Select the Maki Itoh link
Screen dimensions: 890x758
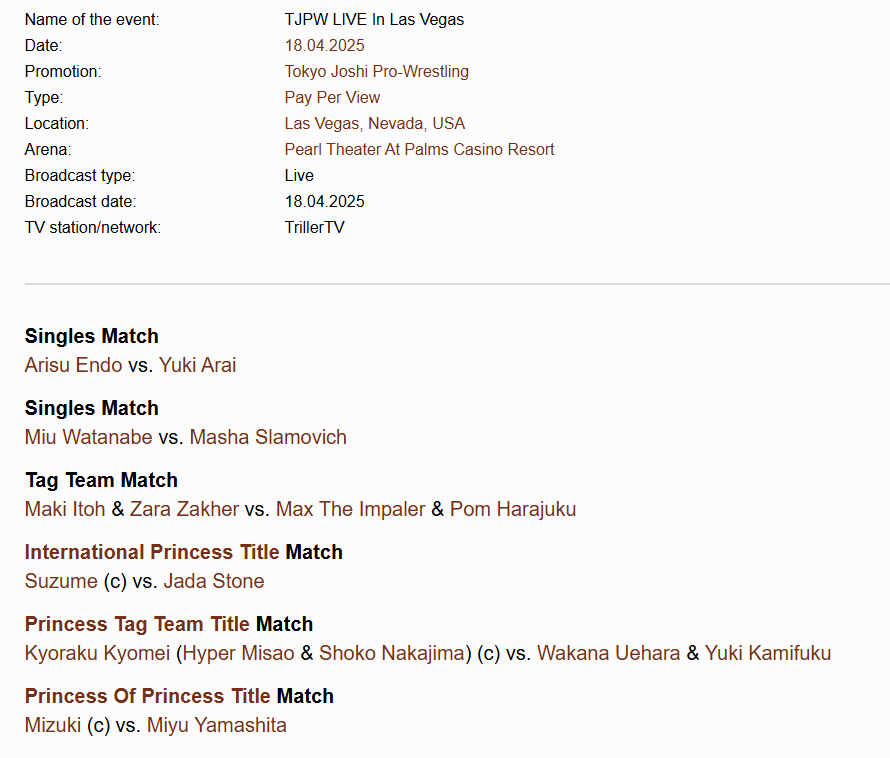tap(65, 509)
